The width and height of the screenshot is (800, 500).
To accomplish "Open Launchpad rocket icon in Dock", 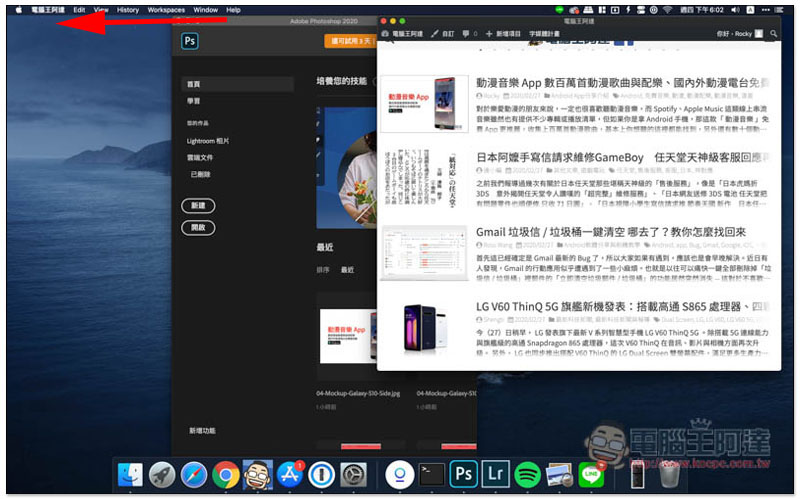I will click(x=162, y=474).
